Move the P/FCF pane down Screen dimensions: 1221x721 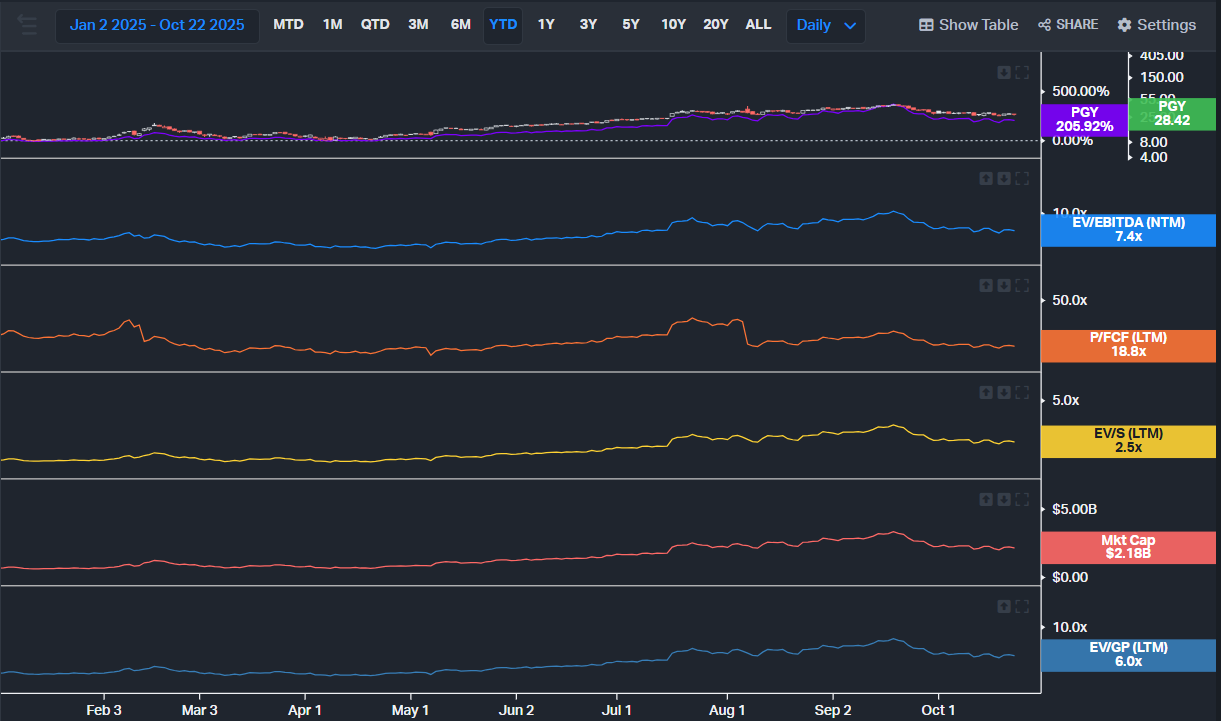coord(1004,286)
